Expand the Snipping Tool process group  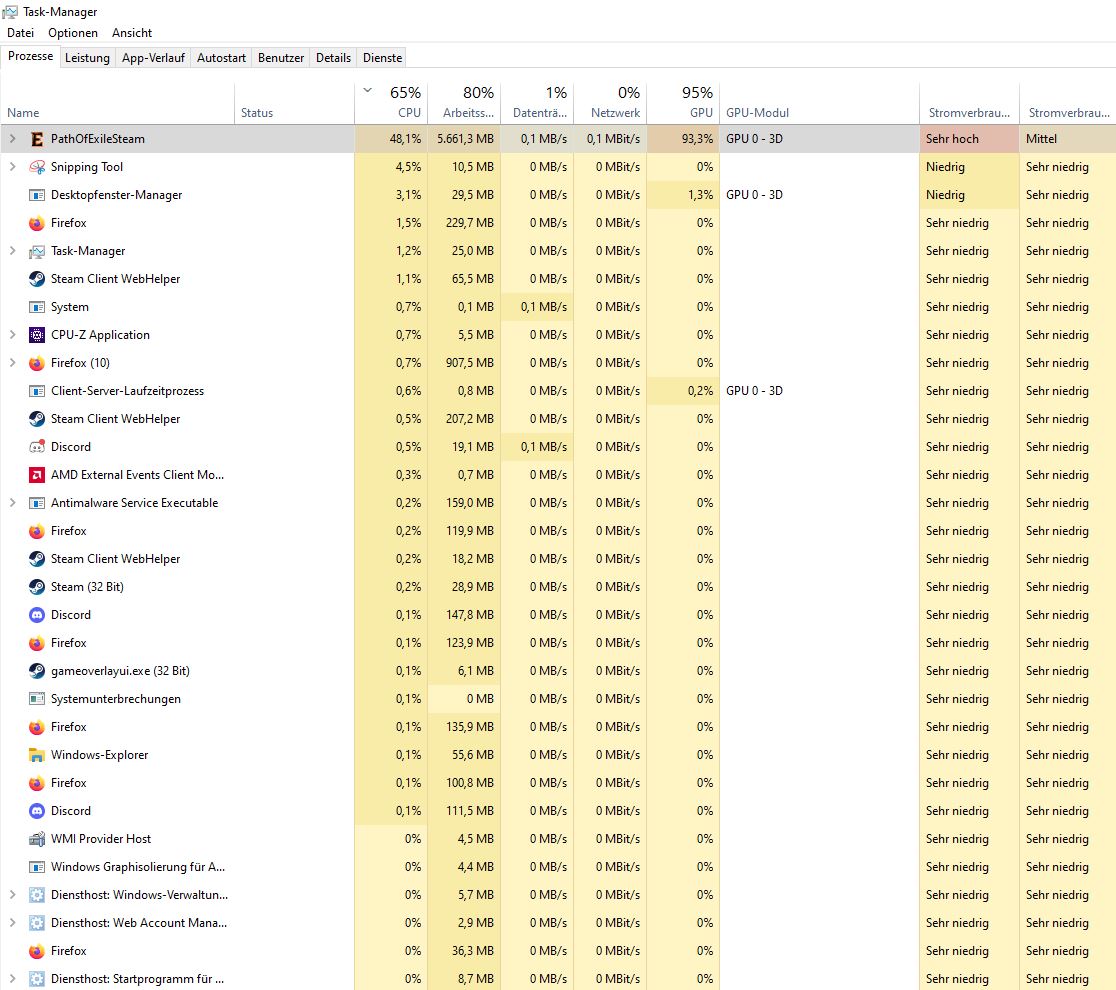pos(13,167)
